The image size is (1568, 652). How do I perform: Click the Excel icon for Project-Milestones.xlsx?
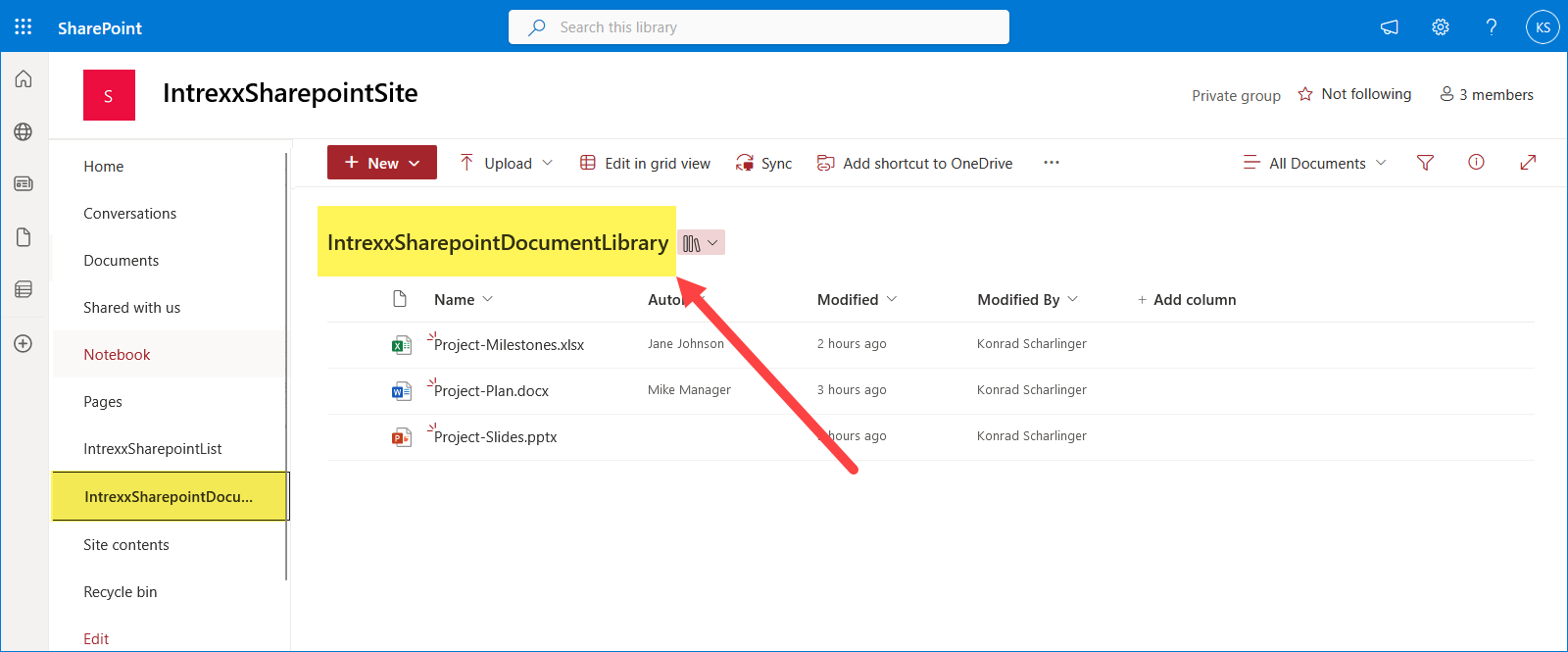[x=401, y=344]
